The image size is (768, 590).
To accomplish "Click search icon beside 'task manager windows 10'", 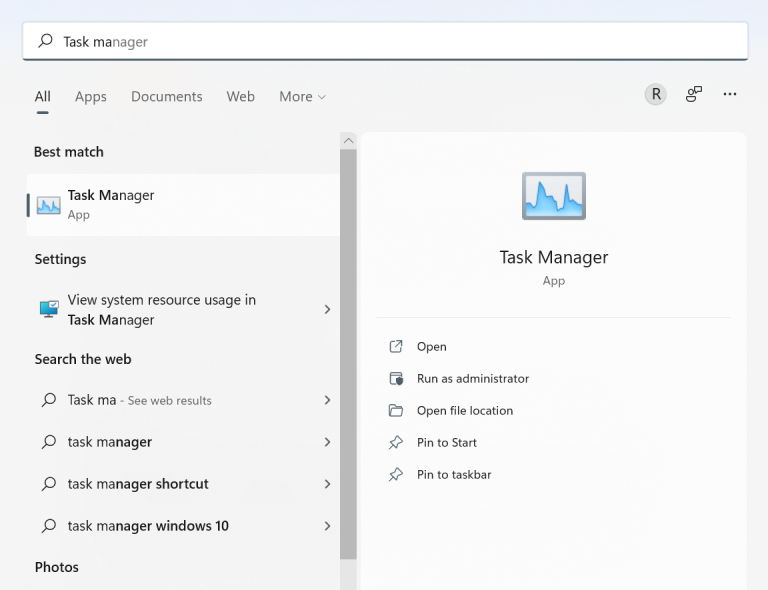I will [x=49, y=526].
